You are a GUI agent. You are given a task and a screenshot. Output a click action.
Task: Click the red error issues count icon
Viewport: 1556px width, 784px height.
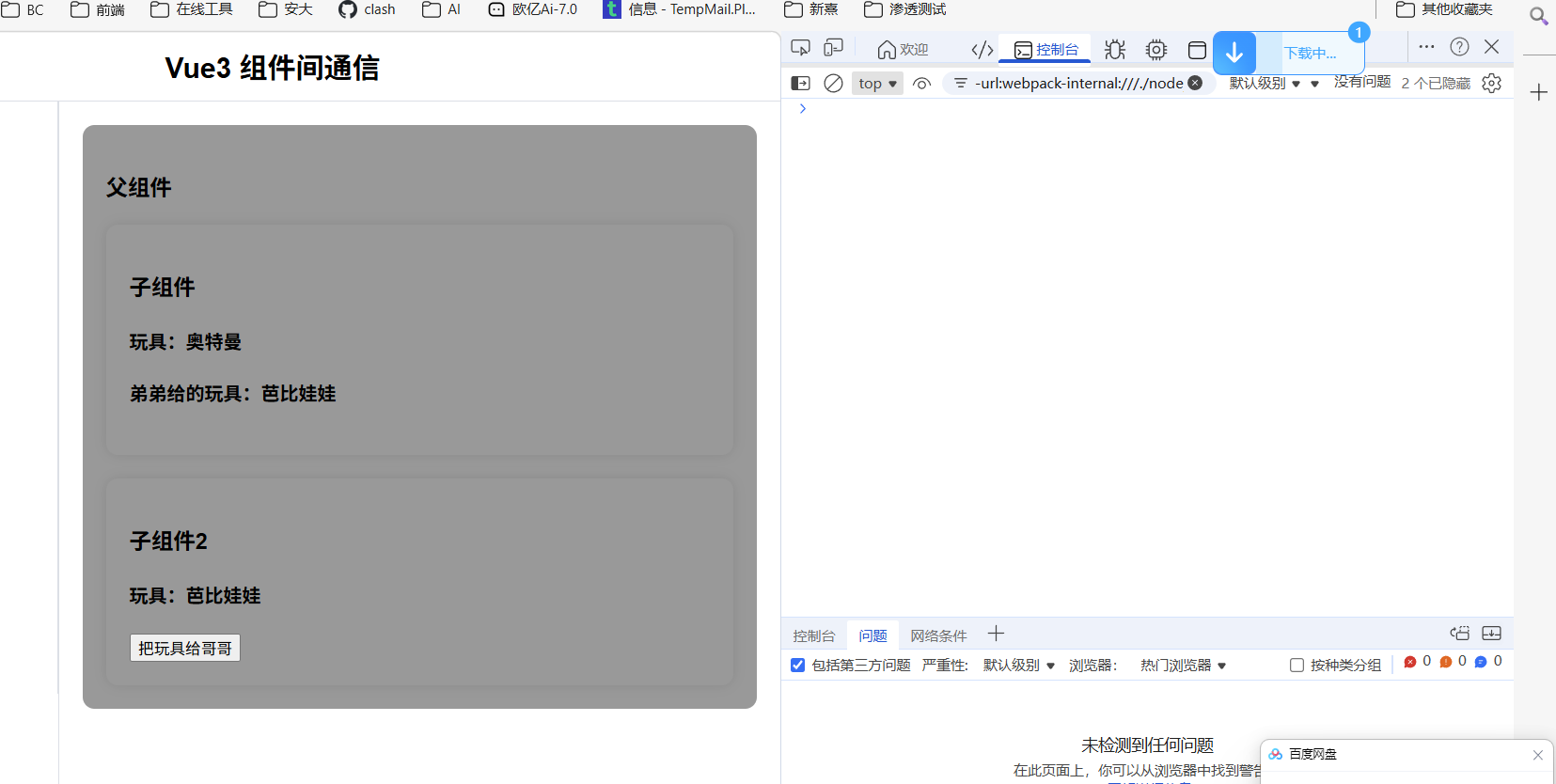(1409, 662)
